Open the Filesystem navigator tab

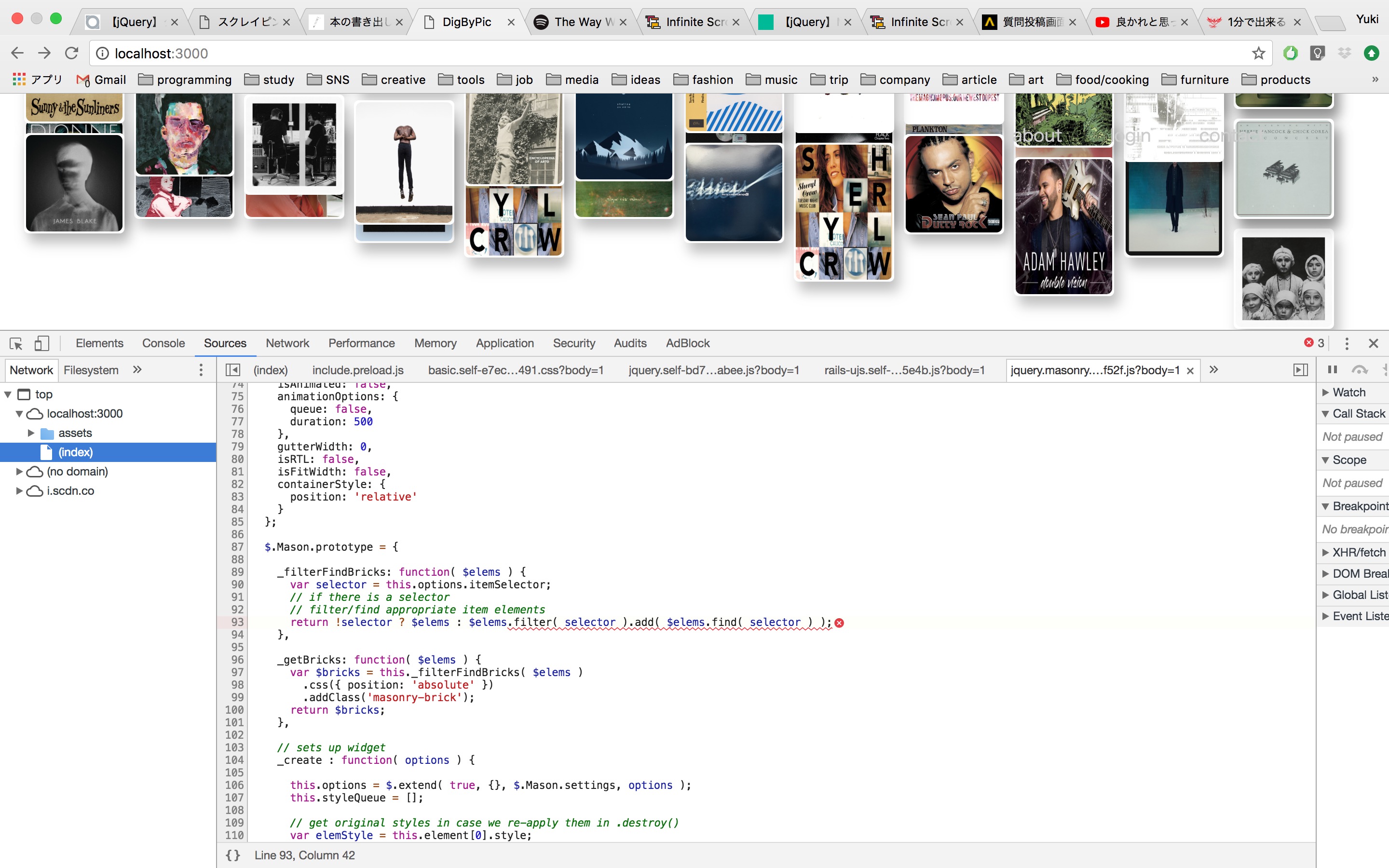[91, 370]
